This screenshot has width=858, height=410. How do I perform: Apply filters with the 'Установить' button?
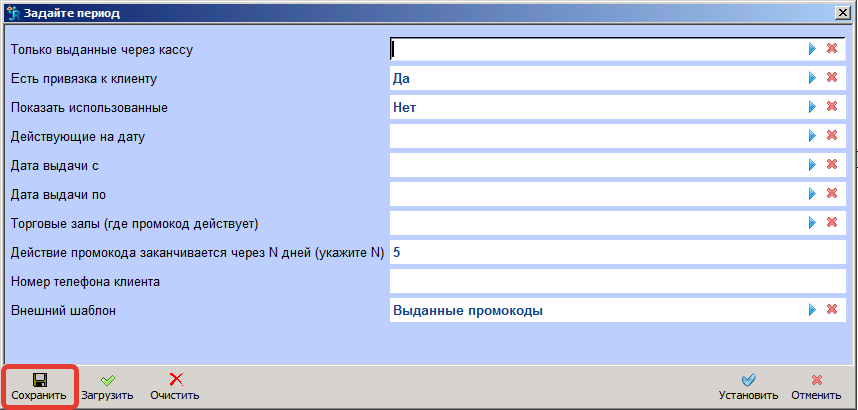[x=748, y=386]
